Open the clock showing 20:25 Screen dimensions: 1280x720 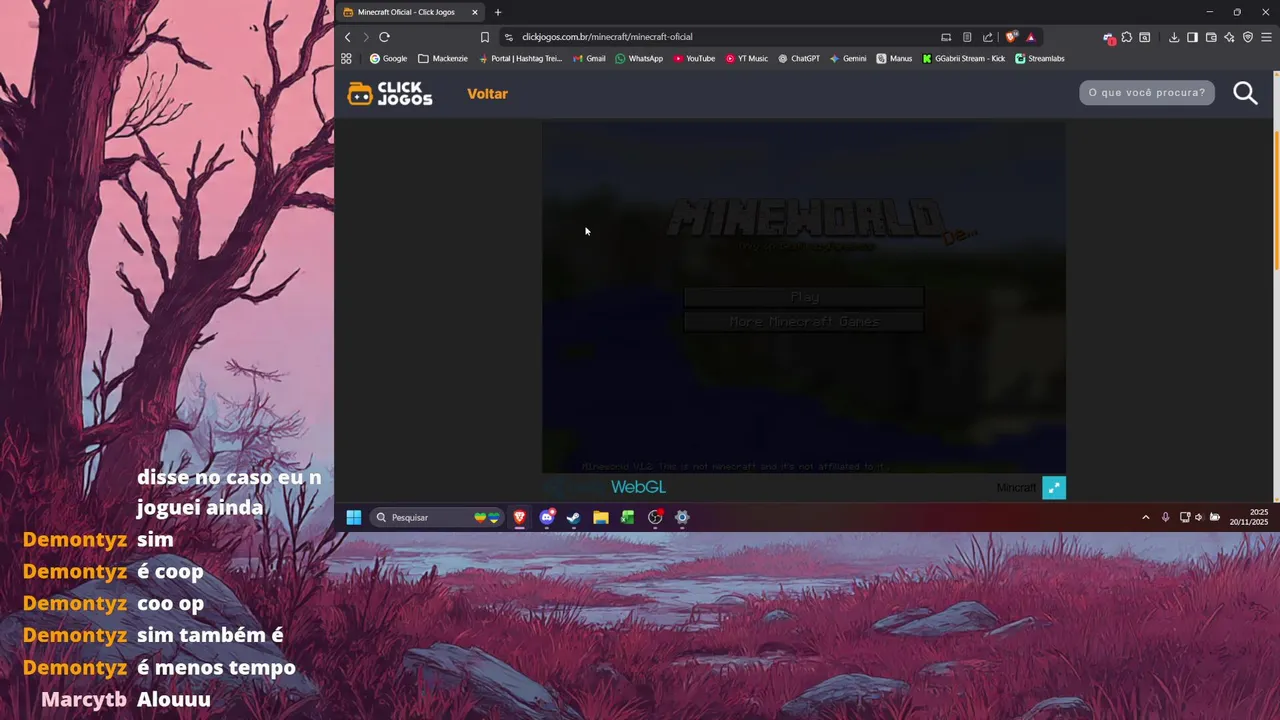pos(1249,517)
